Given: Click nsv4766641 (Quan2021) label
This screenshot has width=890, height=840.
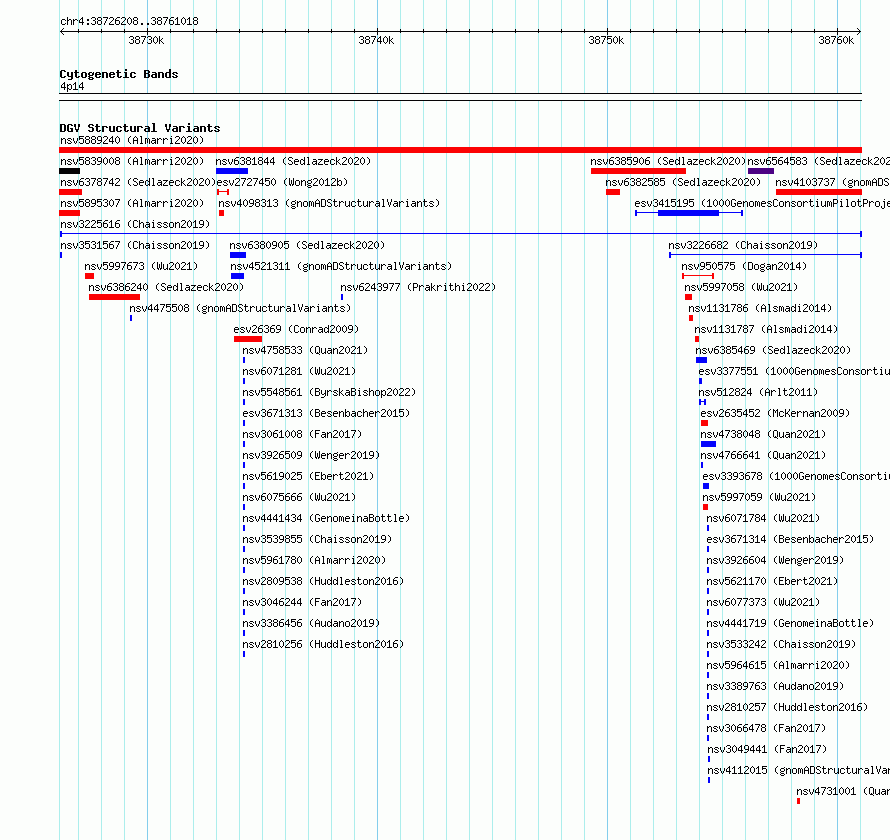Looking at the screenshot, I should [763, 455].
